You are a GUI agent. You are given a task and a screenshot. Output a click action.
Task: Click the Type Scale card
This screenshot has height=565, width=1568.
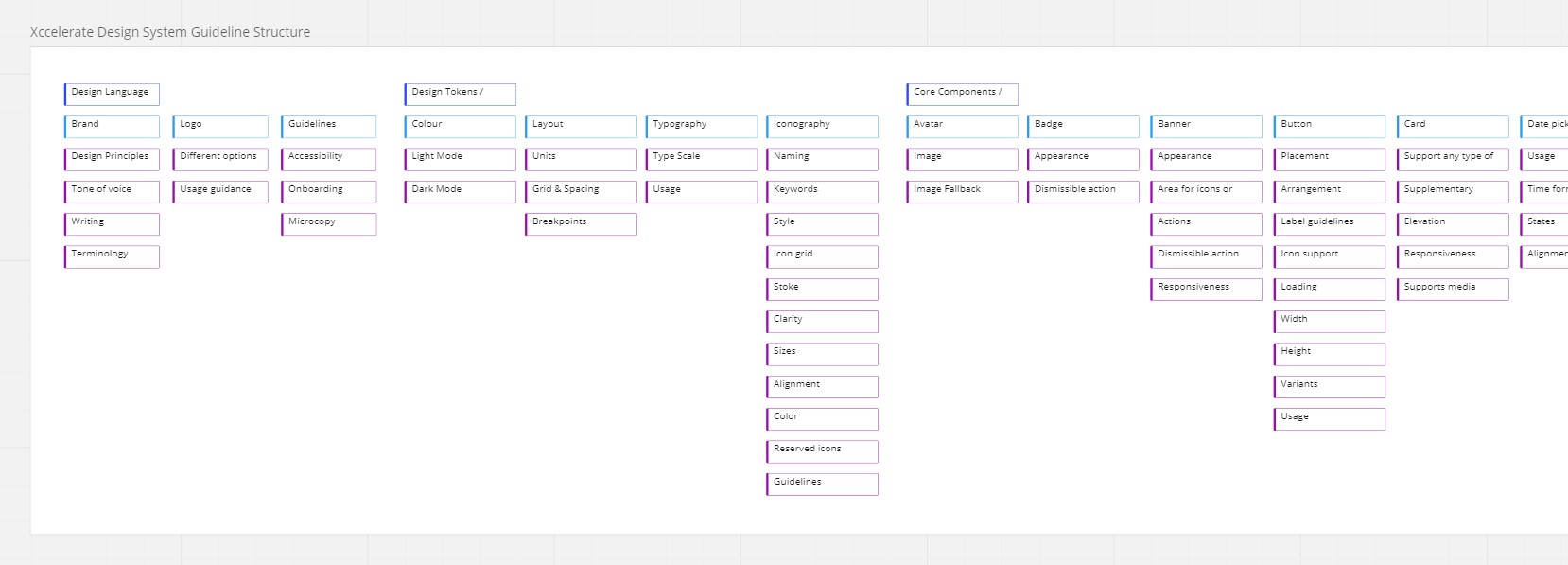coord(702,159)
